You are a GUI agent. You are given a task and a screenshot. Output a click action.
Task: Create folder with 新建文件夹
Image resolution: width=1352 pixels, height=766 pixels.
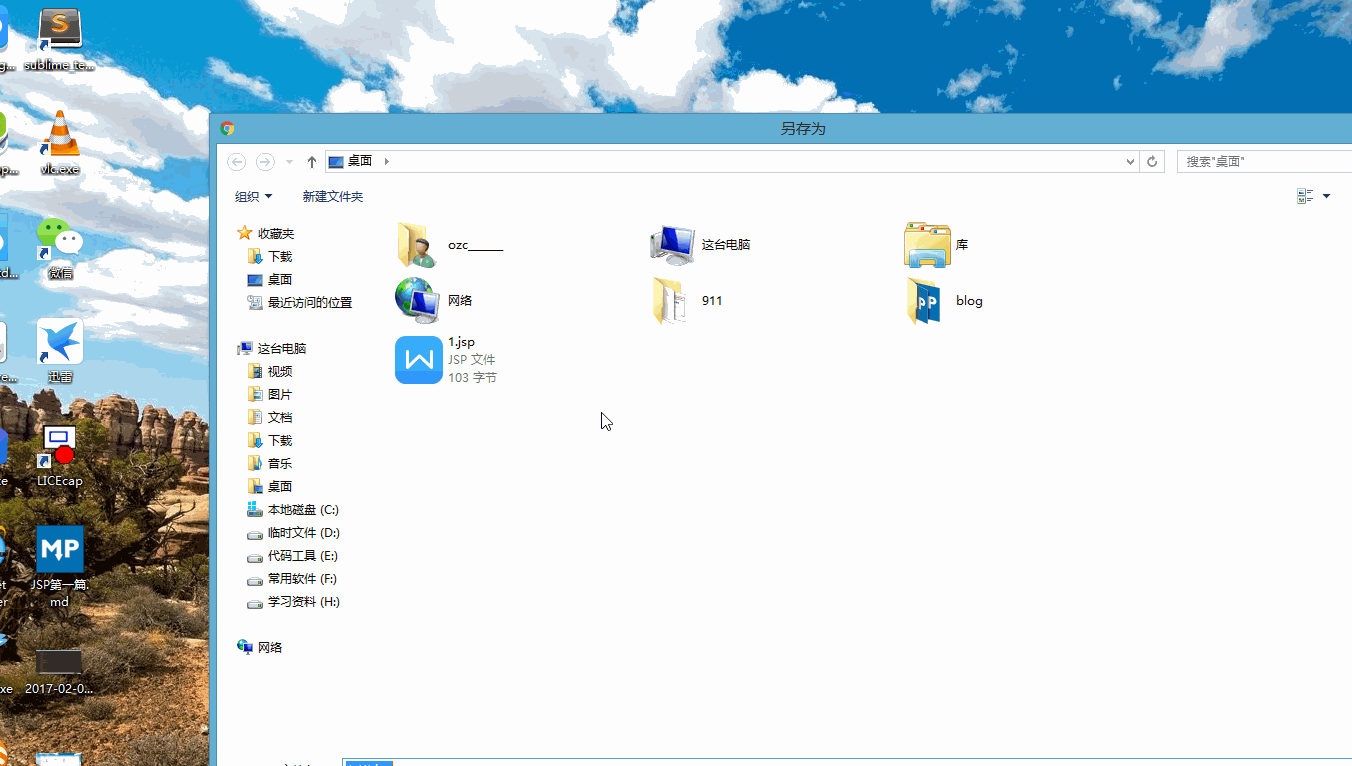[x=333, y=197]
